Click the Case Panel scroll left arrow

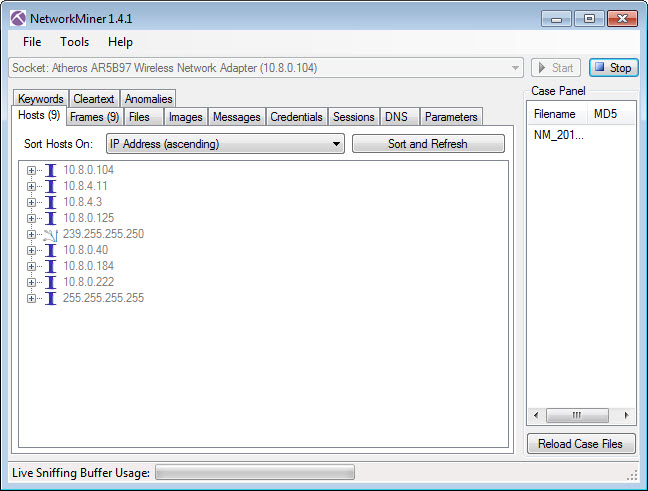[x=536, y=415]
